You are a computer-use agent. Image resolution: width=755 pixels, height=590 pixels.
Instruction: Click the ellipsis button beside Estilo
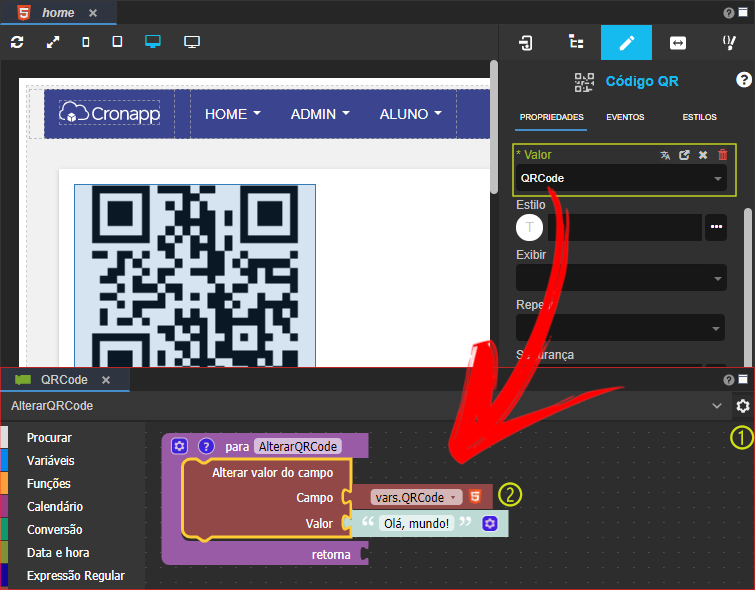716,227
